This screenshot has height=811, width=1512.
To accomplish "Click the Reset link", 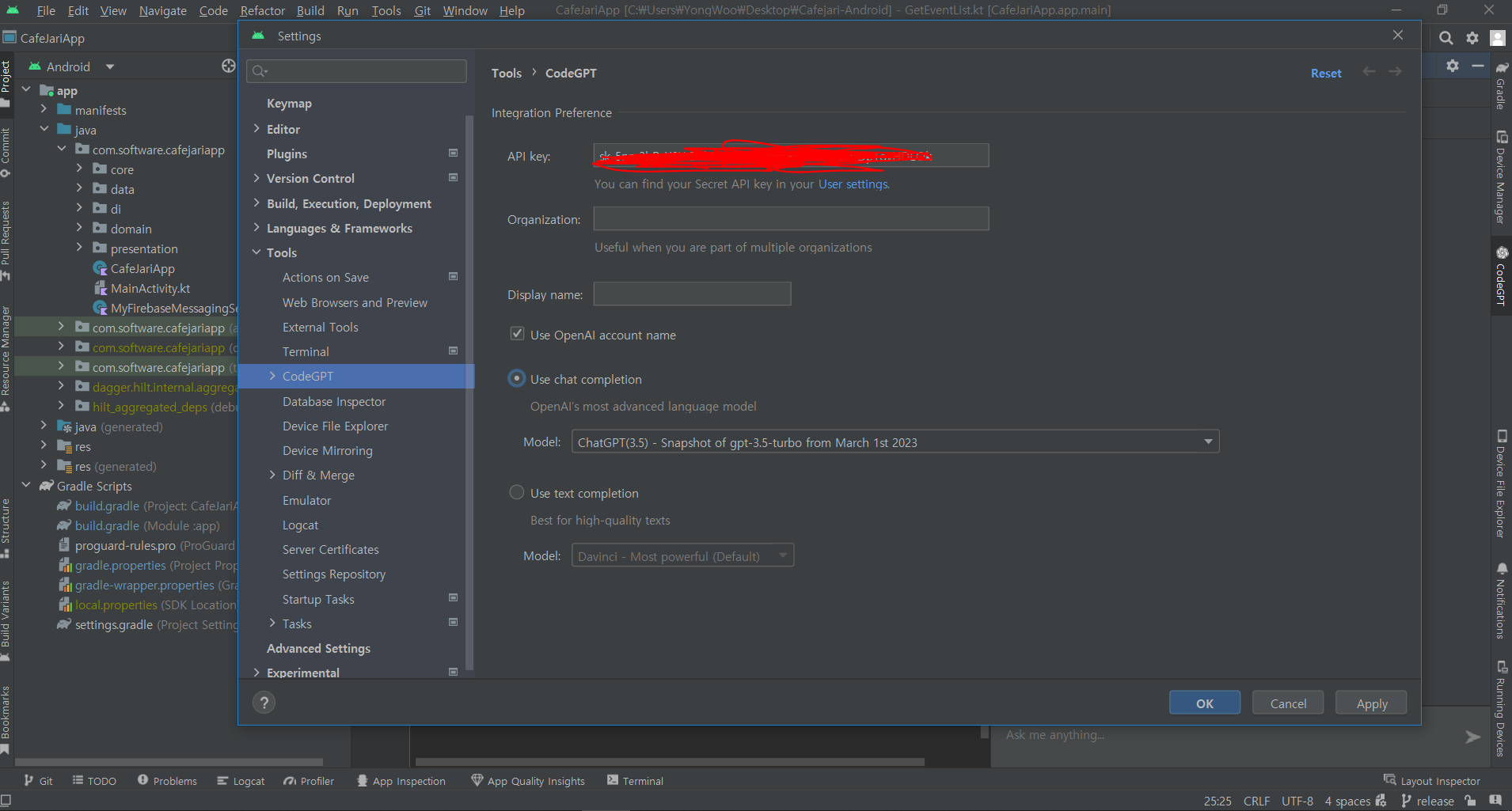I will (x=1326, y=73).
